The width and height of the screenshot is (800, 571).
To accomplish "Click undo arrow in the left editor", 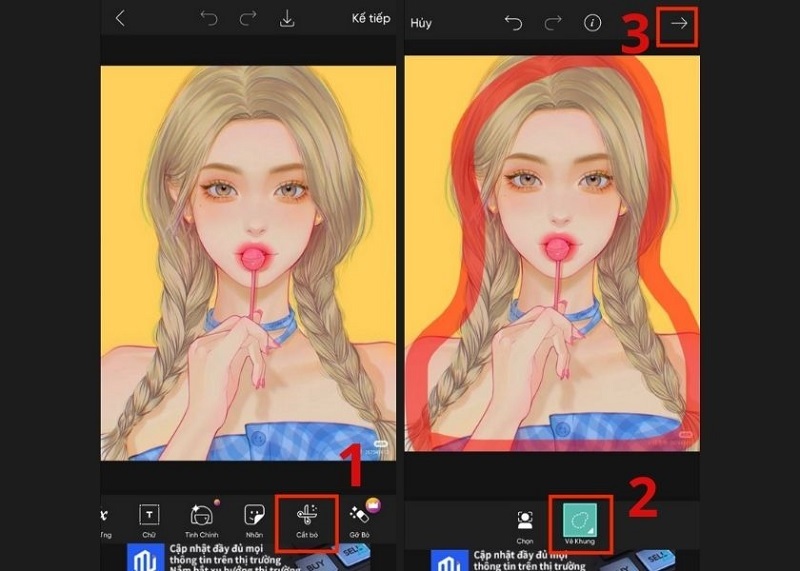I will tap(209, 19).
